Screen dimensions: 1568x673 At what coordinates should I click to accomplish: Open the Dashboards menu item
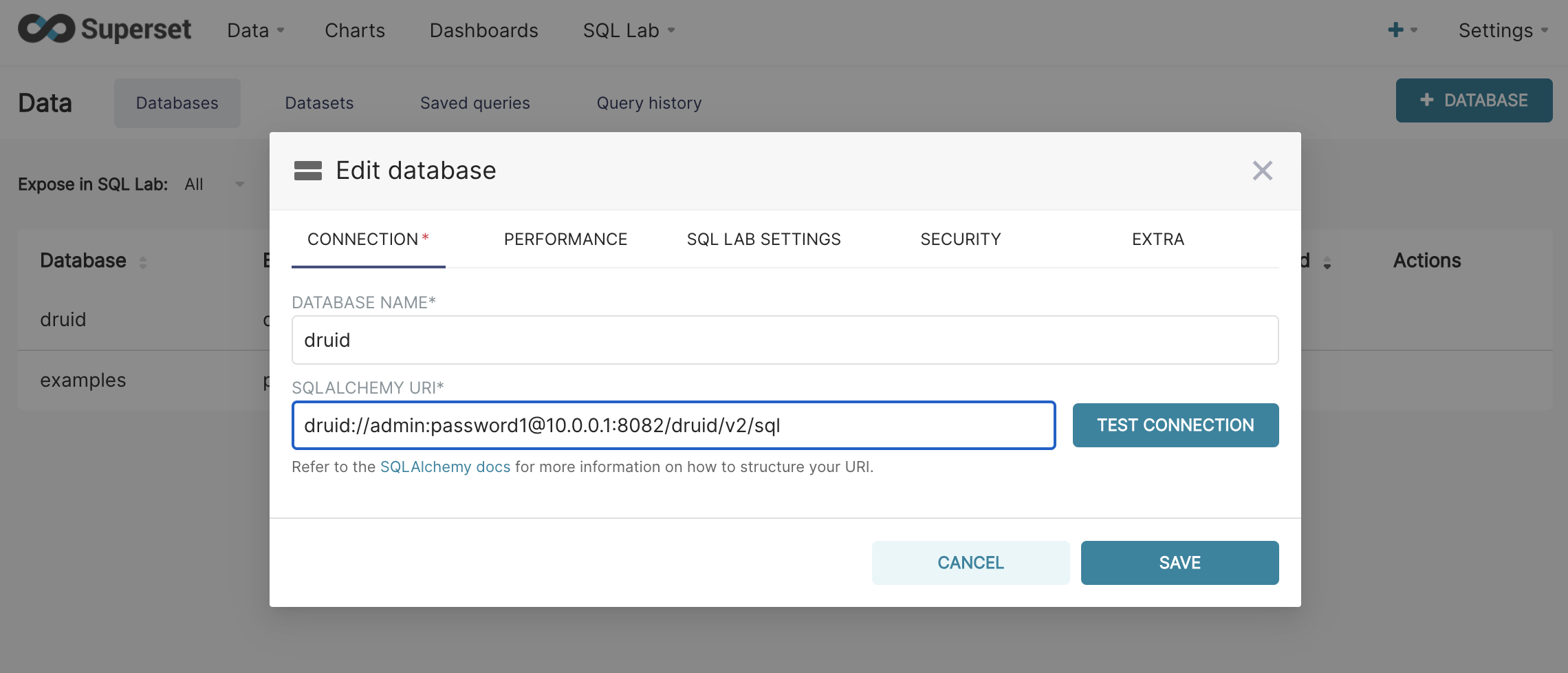pos(483,30)
